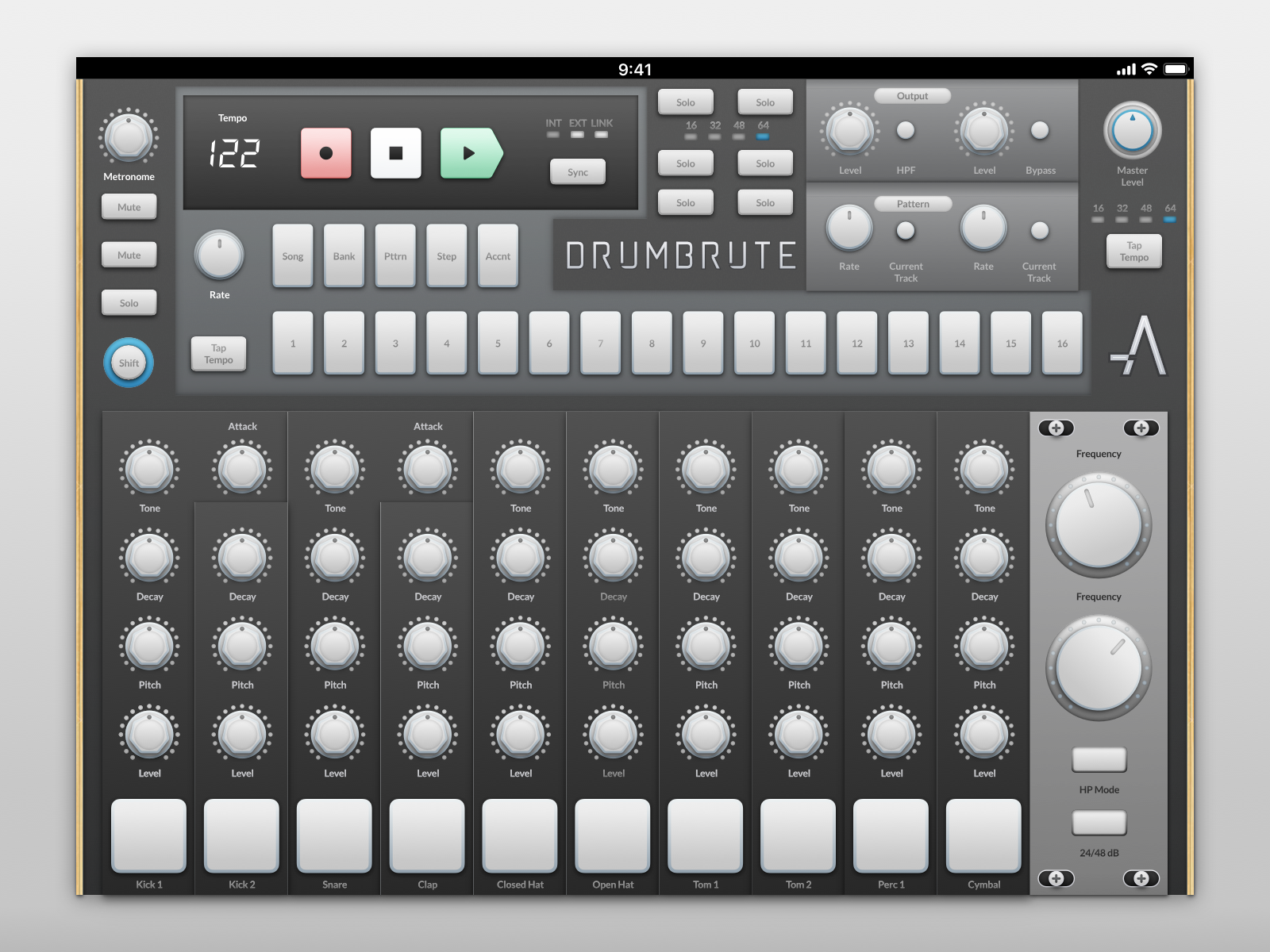Toggle the blue Shift button
1270x952 pixels.
[129, 363]
